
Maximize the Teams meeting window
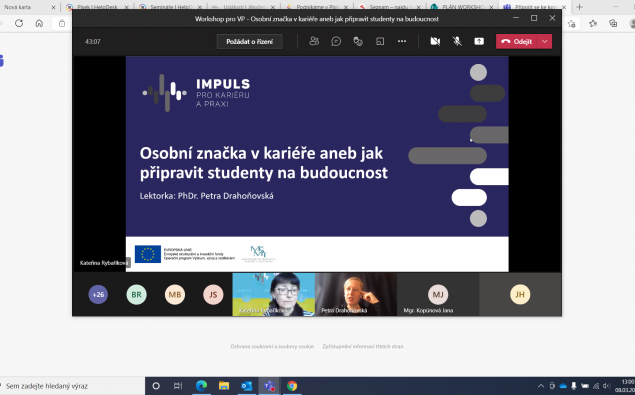point(534,18)
